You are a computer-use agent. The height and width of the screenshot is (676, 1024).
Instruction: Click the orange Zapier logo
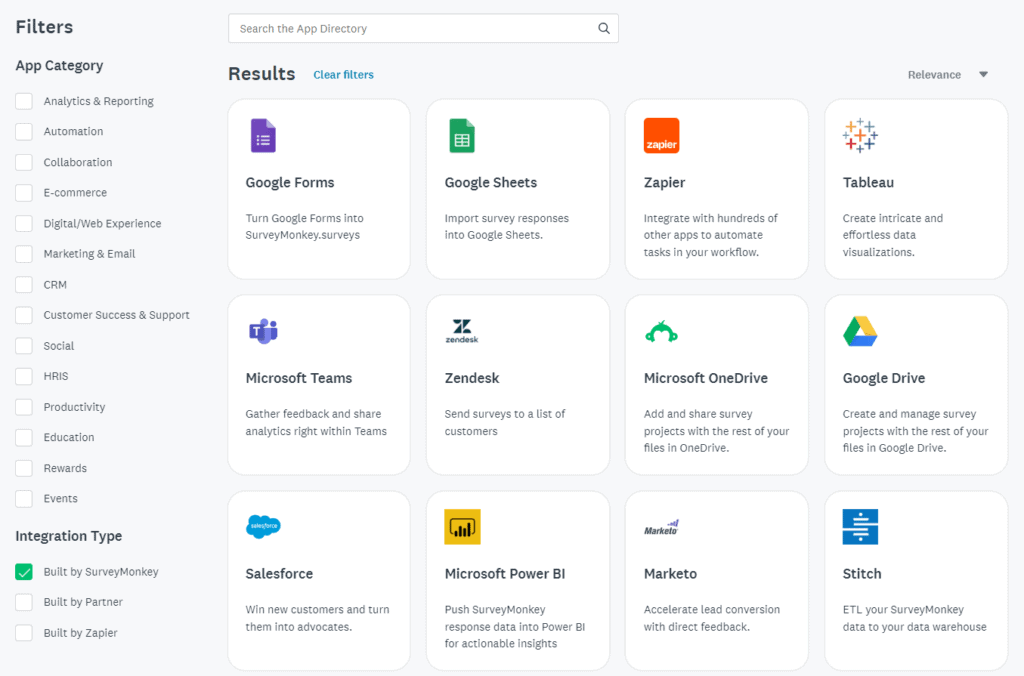point(662,136)
